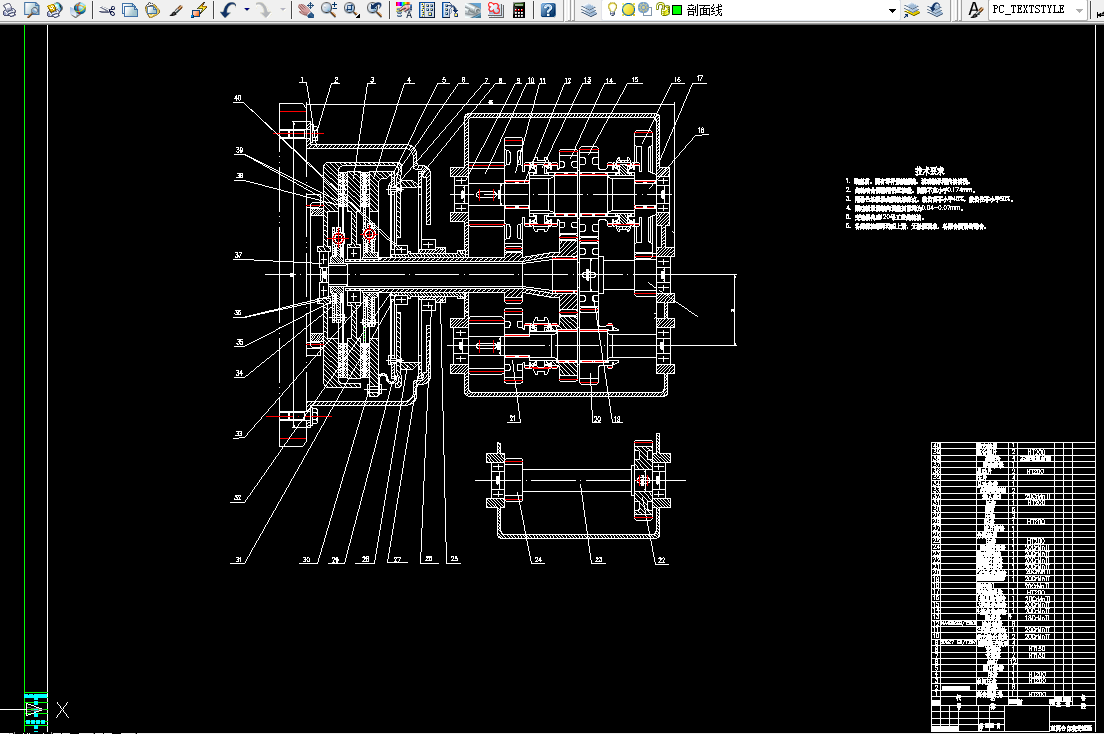The image size is (1104, 734).
Task: Click the Cut scissors icon
Action: coord(107,10)
